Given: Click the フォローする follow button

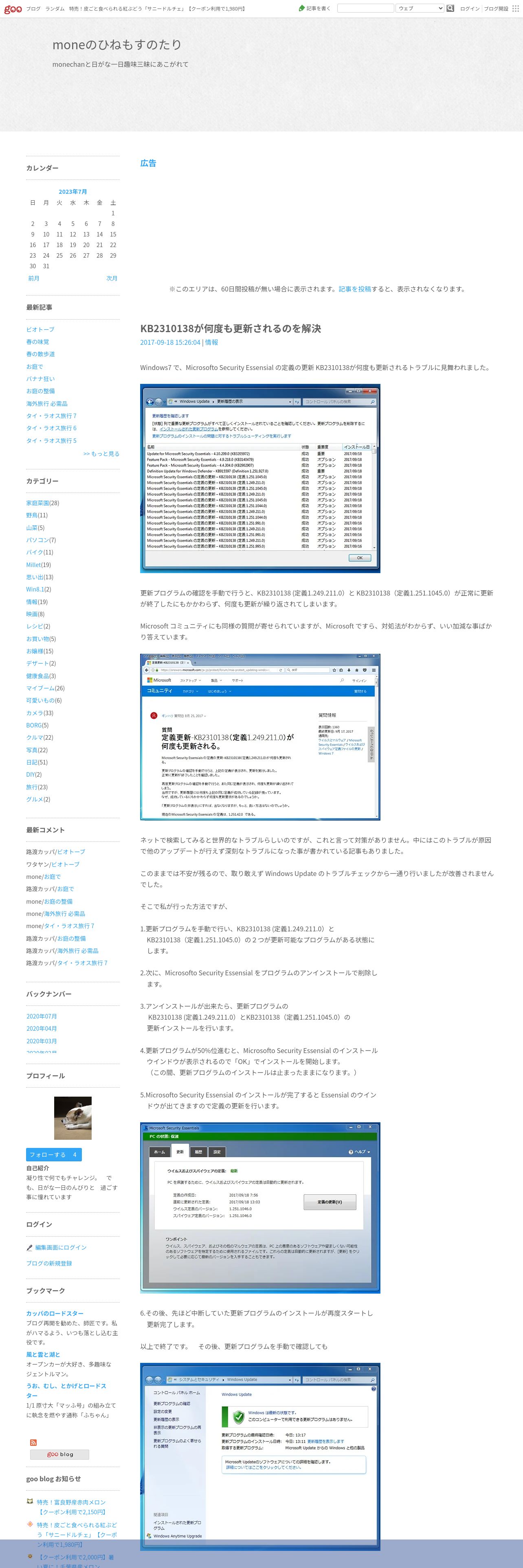Looking at the screenshot, I should [54, 1155].
